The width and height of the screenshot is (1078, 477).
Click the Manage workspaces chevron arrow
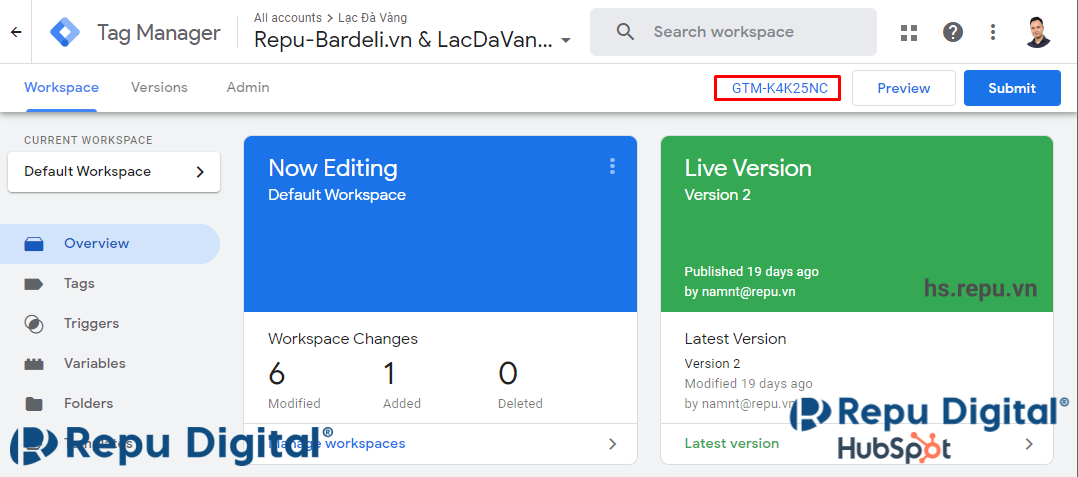tap(613, 444)
